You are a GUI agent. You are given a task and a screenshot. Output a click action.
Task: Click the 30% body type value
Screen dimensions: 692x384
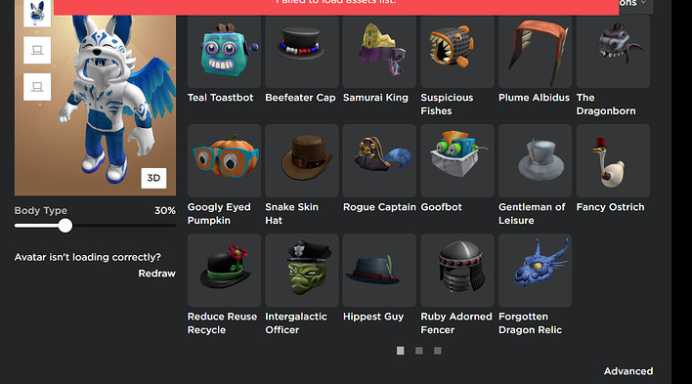165,211
